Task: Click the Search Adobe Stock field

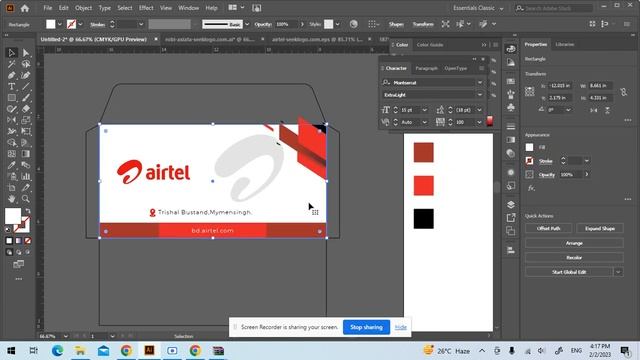Action: [x=554, y=8]
